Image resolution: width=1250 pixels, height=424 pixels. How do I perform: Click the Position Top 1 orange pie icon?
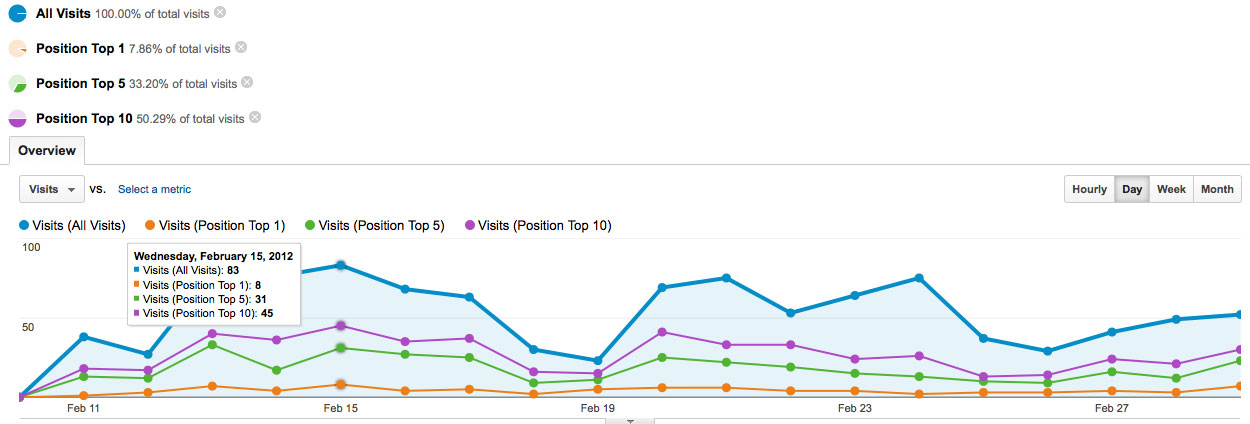point(18,49)
